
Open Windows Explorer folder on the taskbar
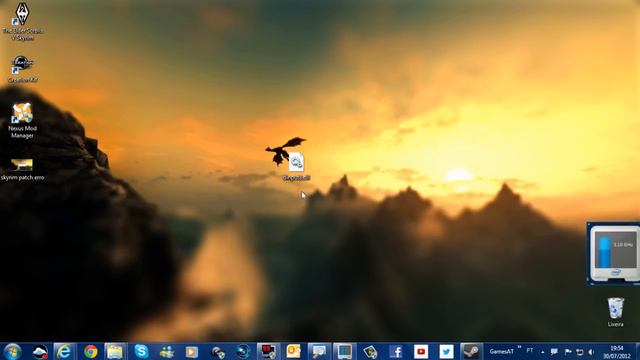115,351
